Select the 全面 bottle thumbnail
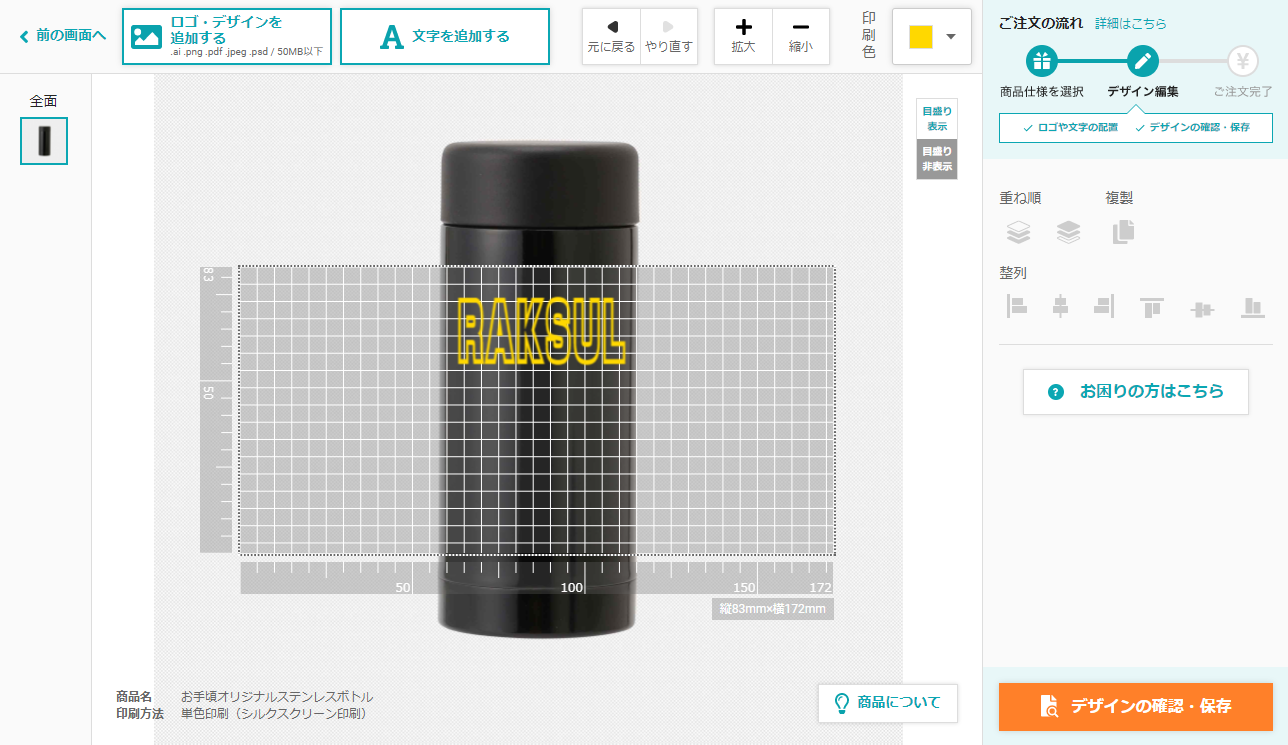1288x745 pixels. 44,141
